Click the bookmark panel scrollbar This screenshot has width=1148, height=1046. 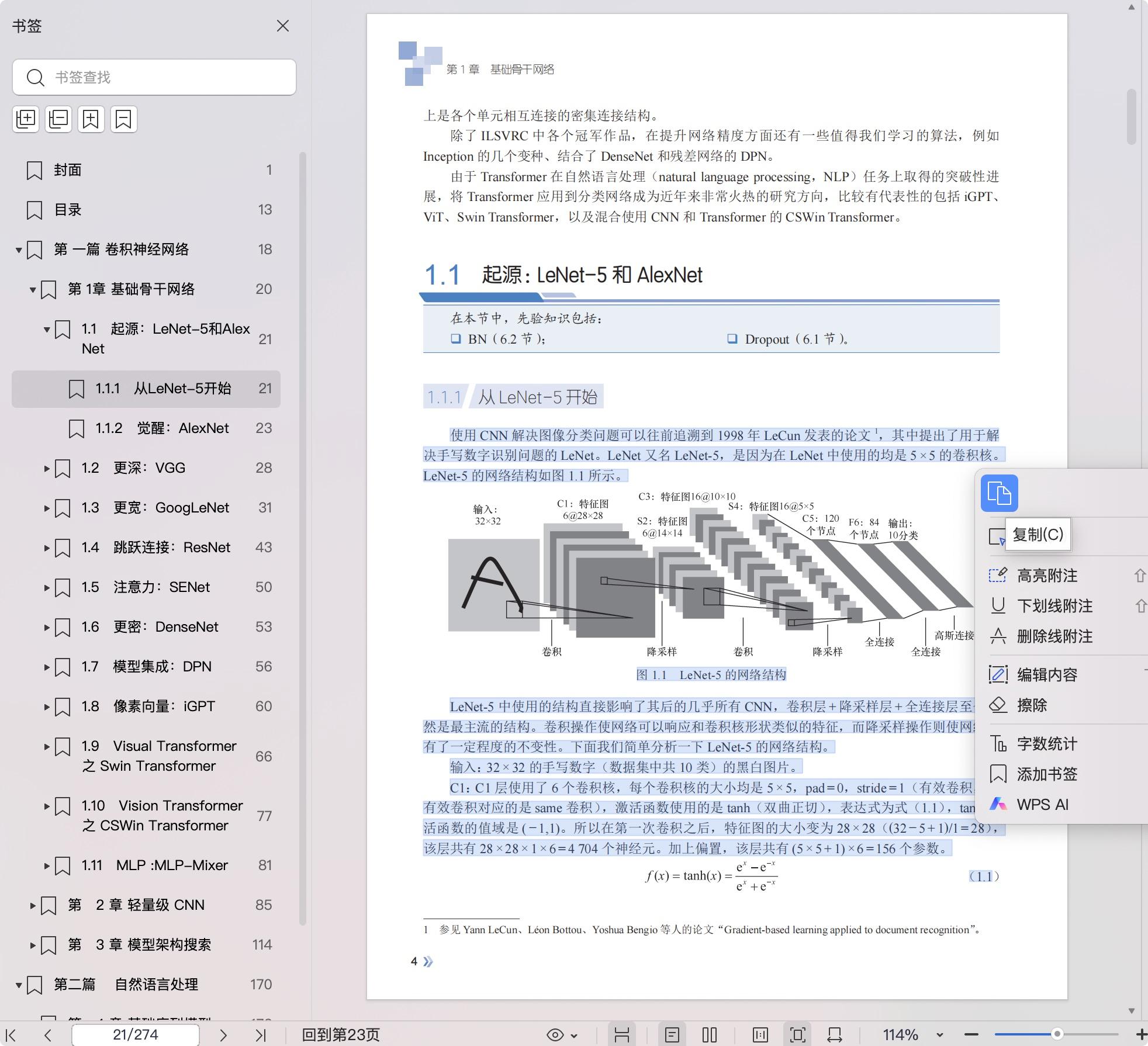pos(303,538)
